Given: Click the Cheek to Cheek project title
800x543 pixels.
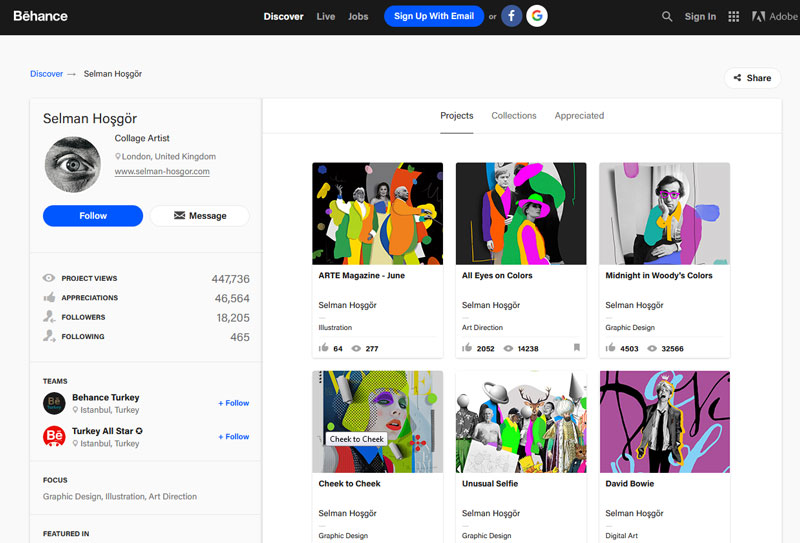Looking at the screenshot, I should coord(349,484).
